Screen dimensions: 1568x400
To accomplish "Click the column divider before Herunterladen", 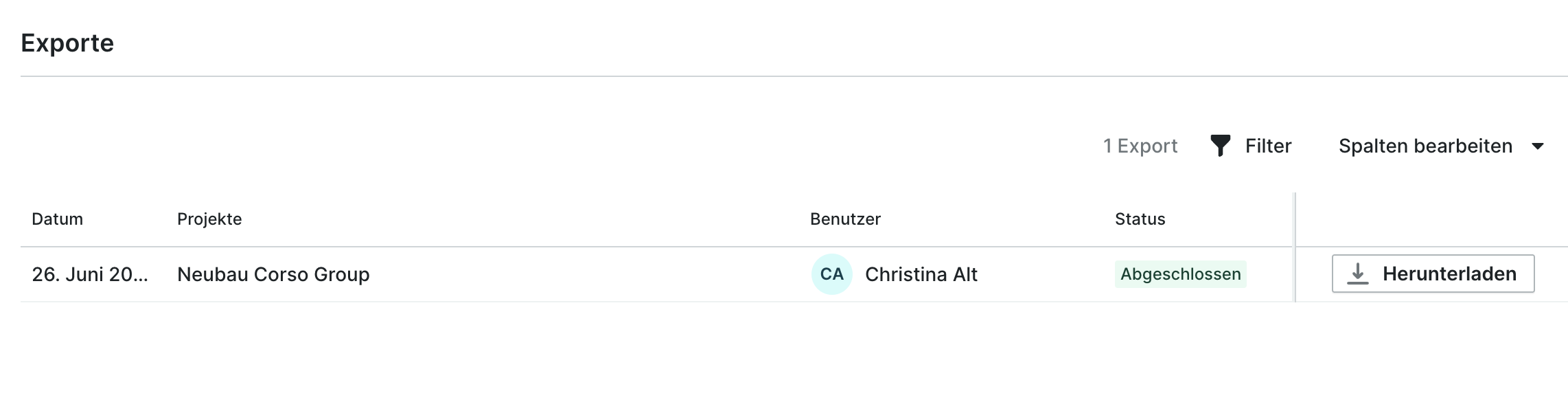I will (x=1295, y=247).
